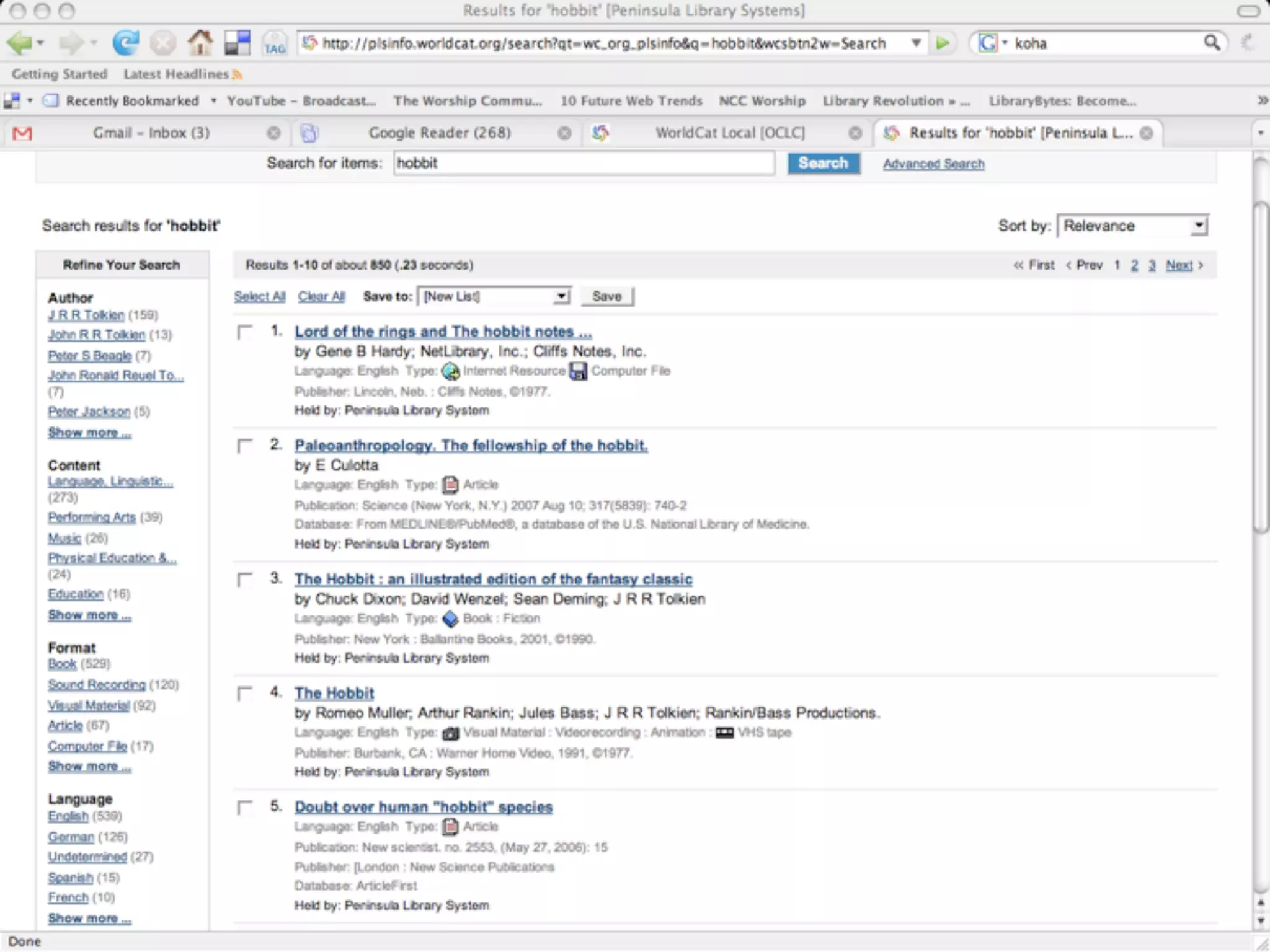1270x952 pixels.
Task: Check the box for result 1
Action: click(x=246, y=332)
